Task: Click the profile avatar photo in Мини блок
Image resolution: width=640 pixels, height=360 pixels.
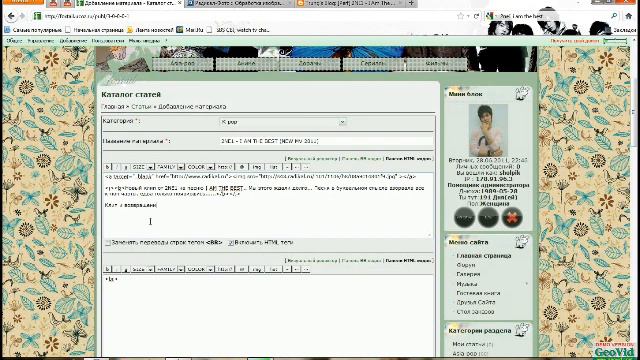Action: (x=488, y=130)
